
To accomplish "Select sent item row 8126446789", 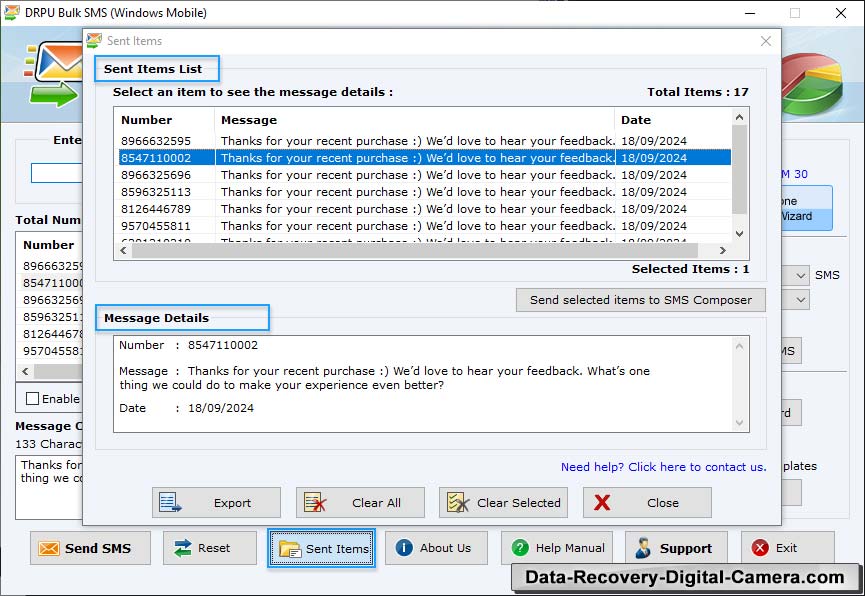I will pyautogui.click(x=425, y=209).
